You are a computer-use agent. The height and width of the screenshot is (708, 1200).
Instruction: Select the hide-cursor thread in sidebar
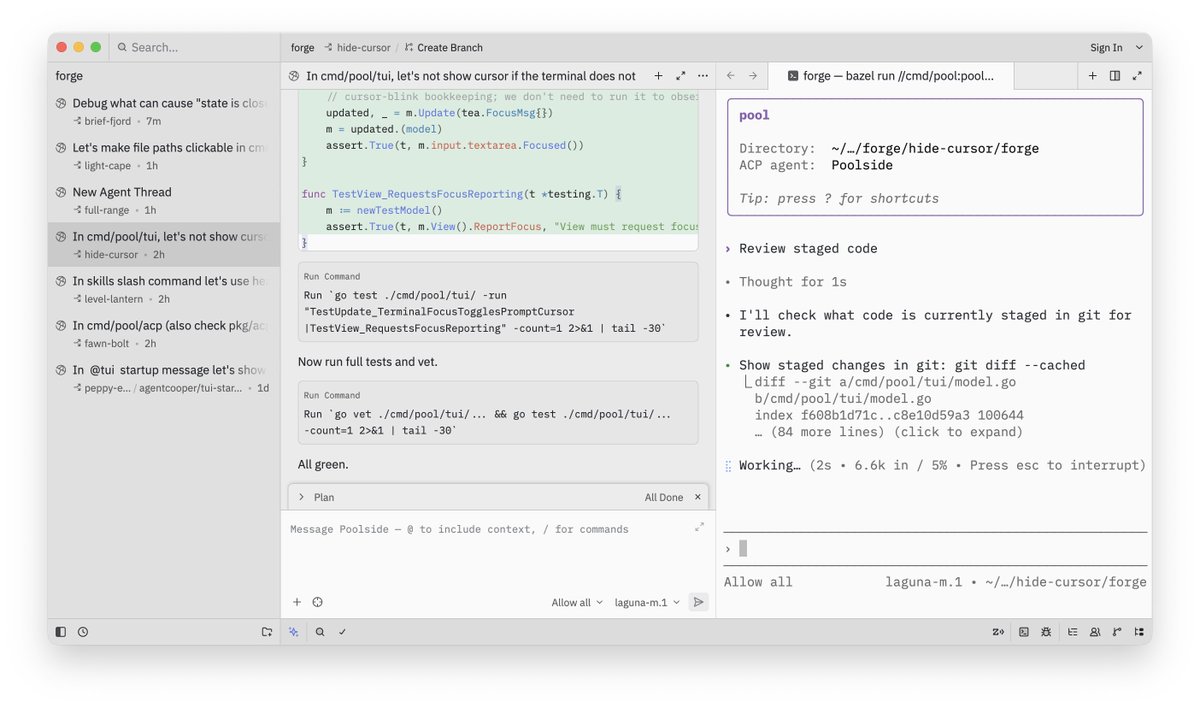tap(164, 244)
